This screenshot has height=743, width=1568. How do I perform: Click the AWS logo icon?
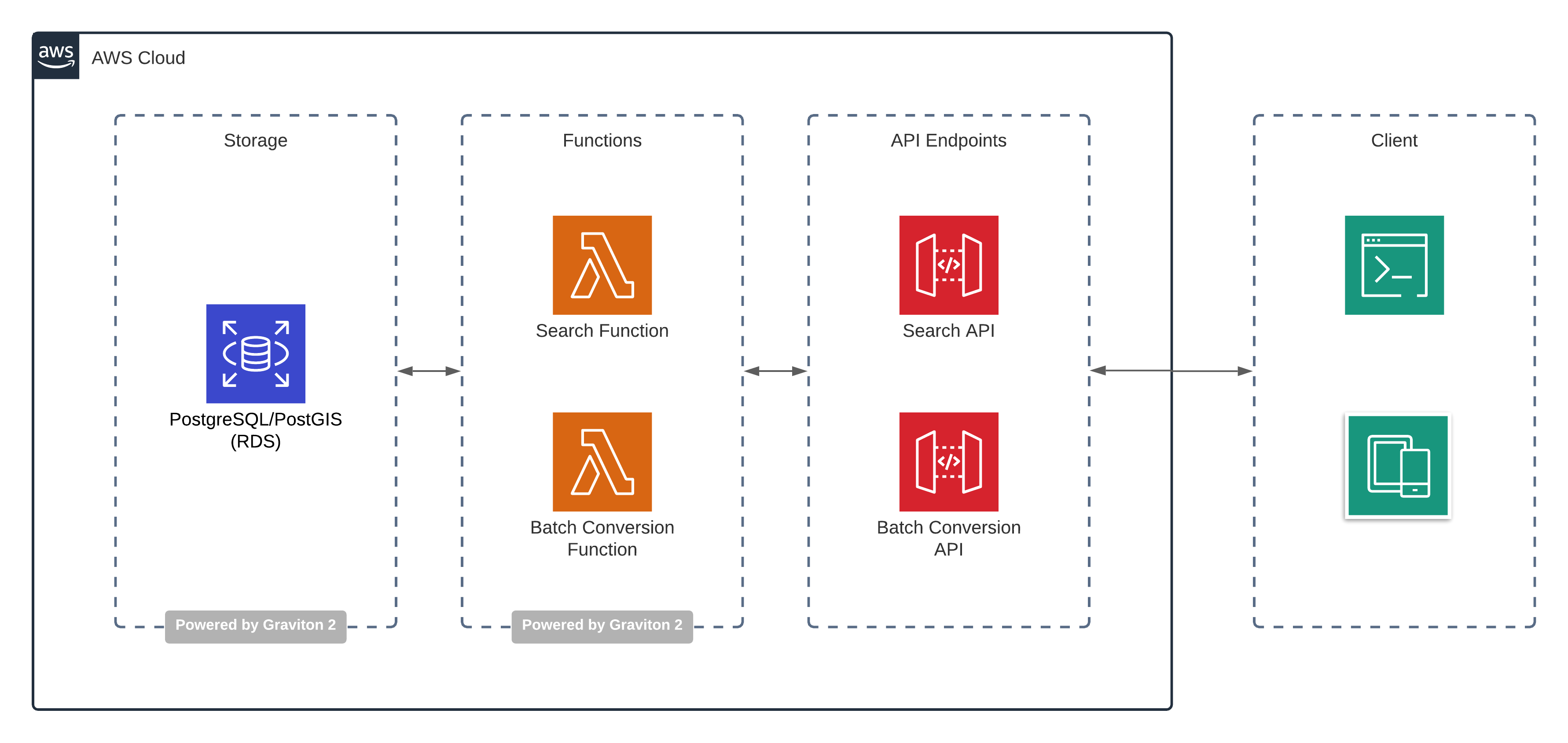(x=56, y=56)
